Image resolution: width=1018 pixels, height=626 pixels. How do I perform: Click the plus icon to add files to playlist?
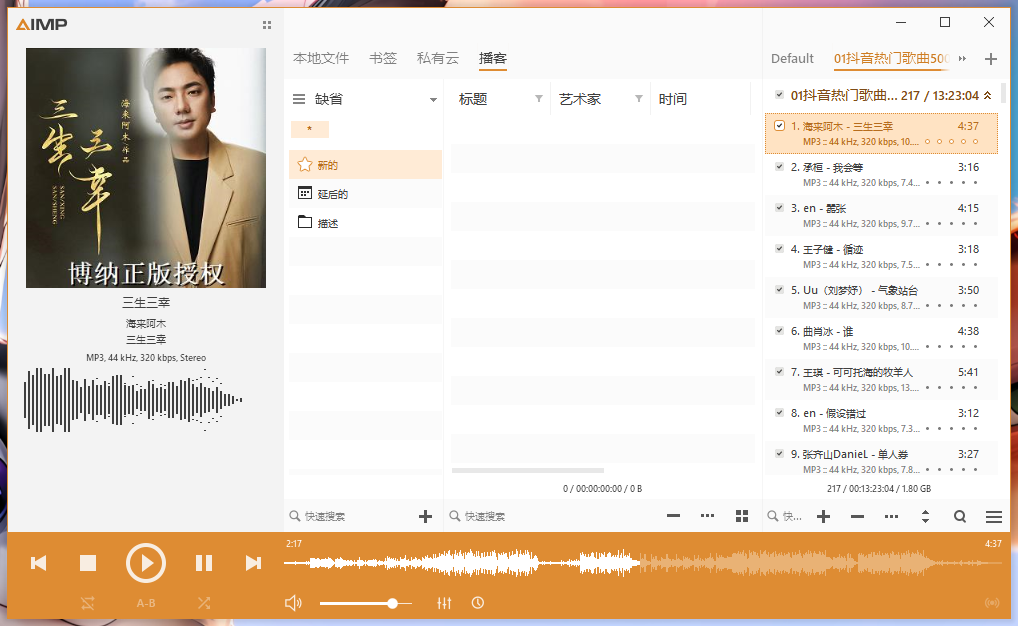822,516
